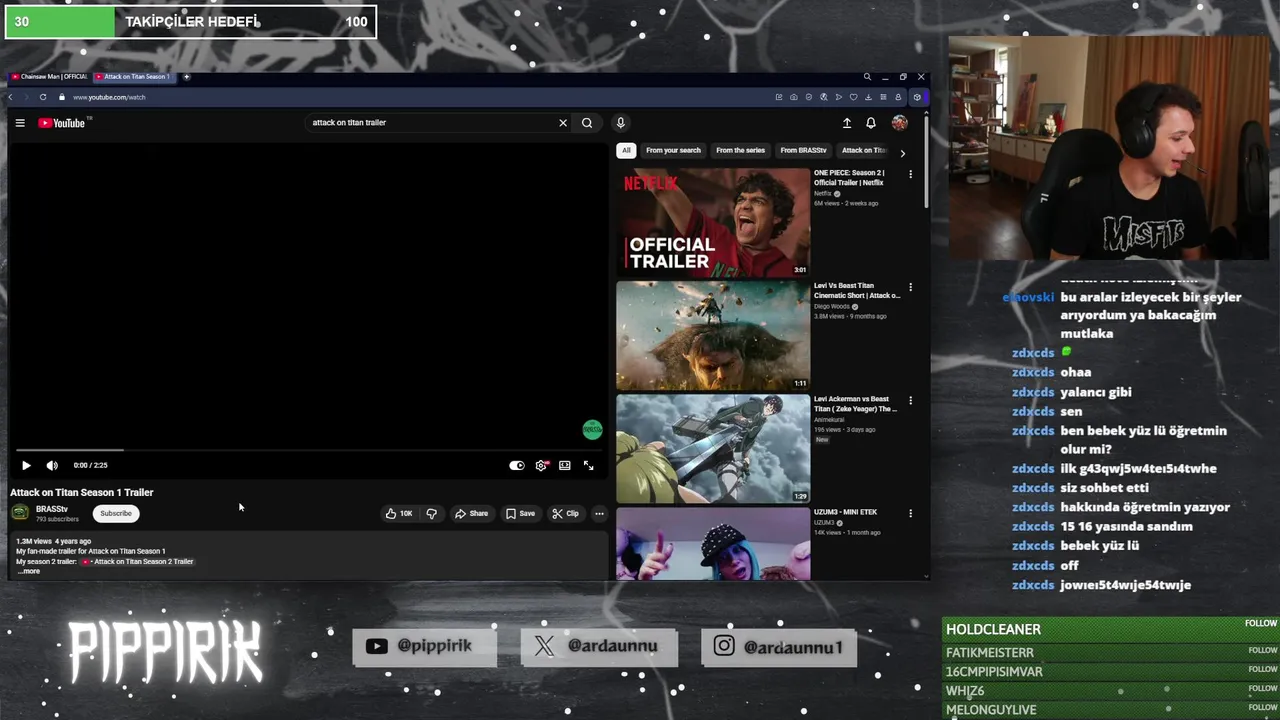Viewport: 1280px width, 720px height.
Task: Open the BRASStv channel name link
Action: 52,509
